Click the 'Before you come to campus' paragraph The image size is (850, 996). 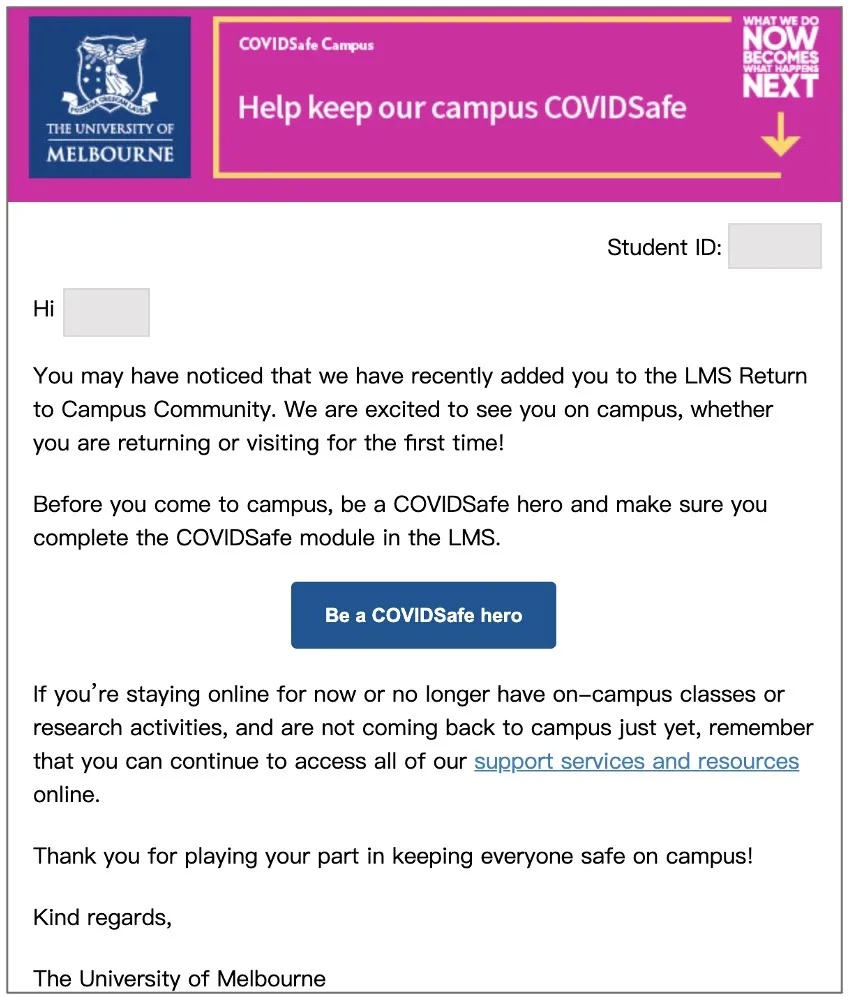400,521
